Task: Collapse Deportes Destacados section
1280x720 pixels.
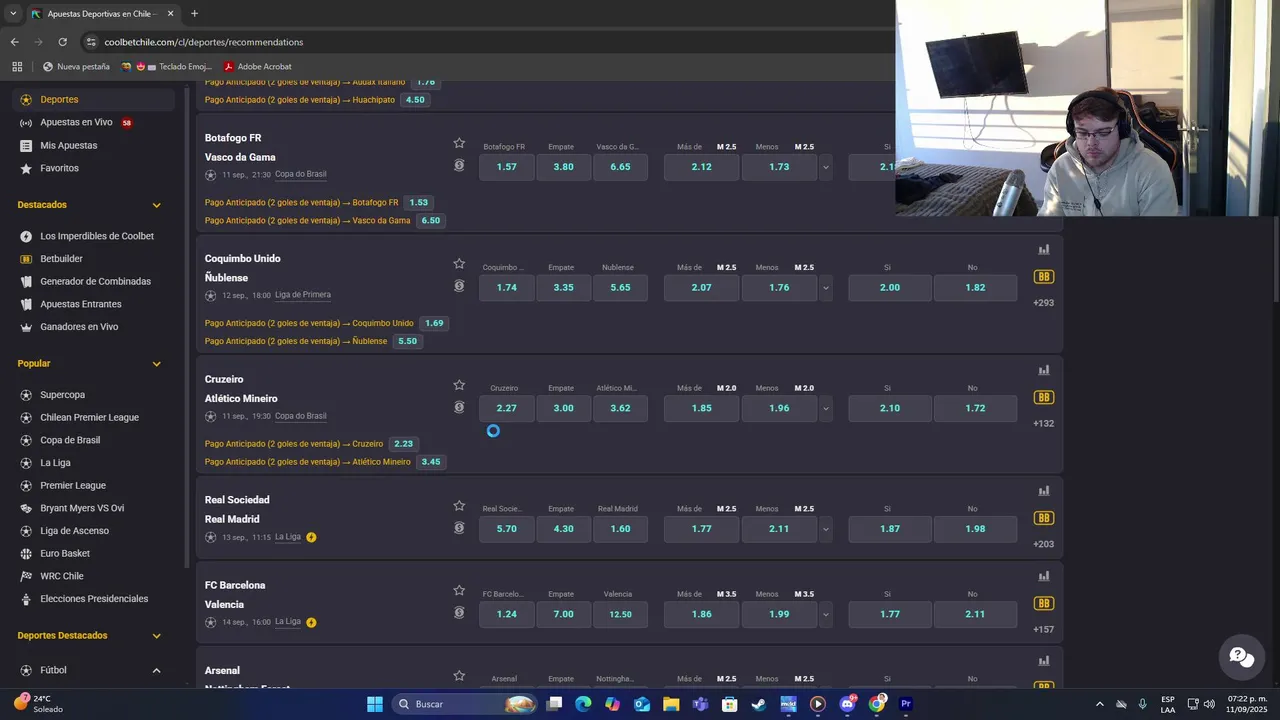Action: (156, 636)
